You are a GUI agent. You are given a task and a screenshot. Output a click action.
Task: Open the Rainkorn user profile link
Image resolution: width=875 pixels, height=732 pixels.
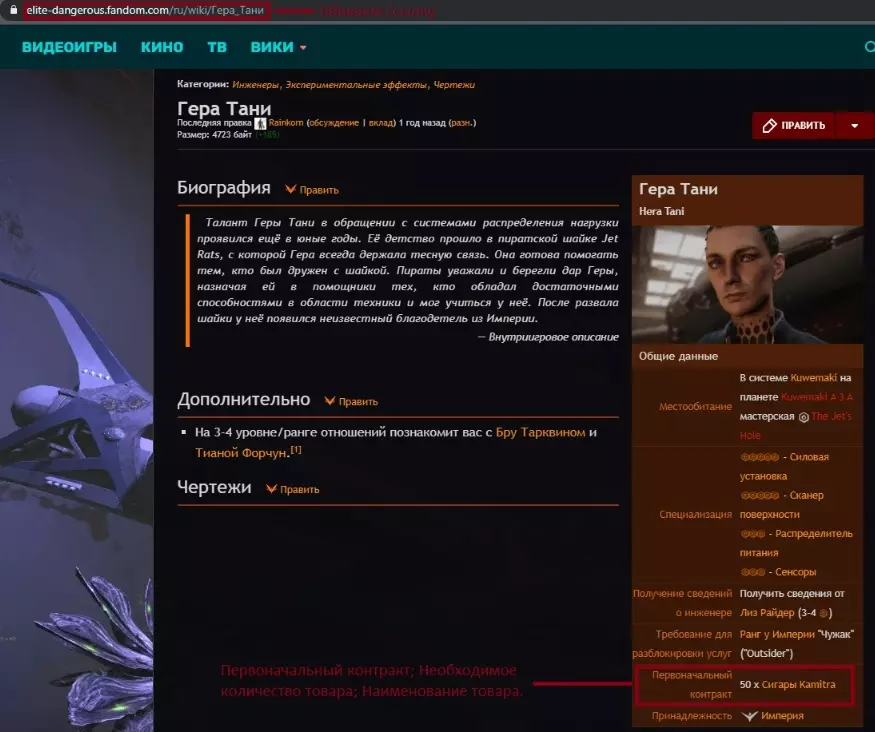coord(286,123)
